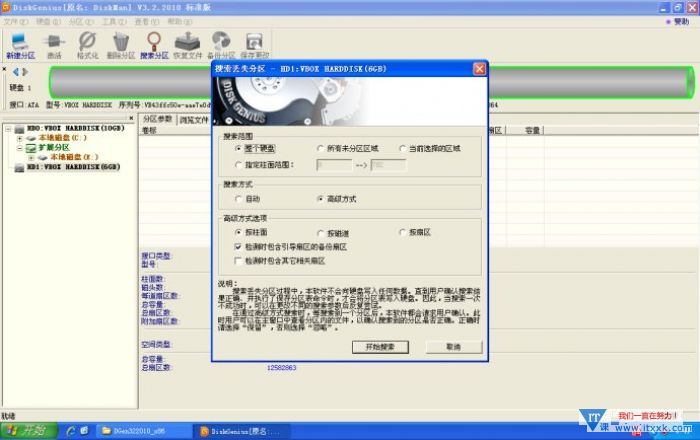Open the 查看 menu

pyautogui.click(x=147, y=21)
